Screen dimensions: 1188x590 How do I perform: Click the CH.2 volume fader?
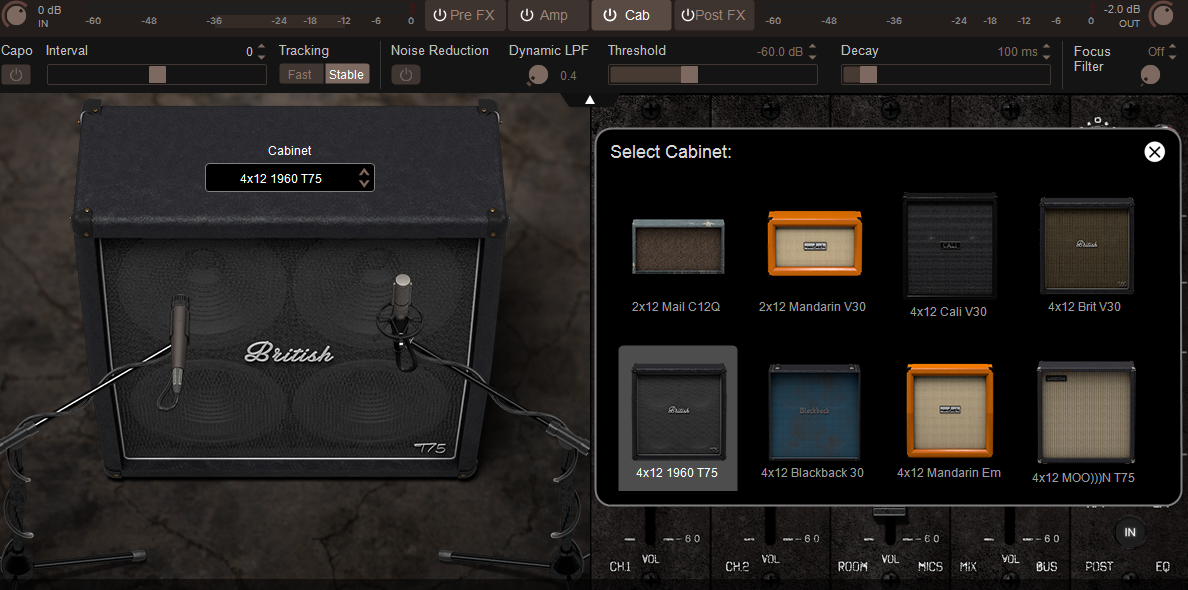[x=770, y=526]
